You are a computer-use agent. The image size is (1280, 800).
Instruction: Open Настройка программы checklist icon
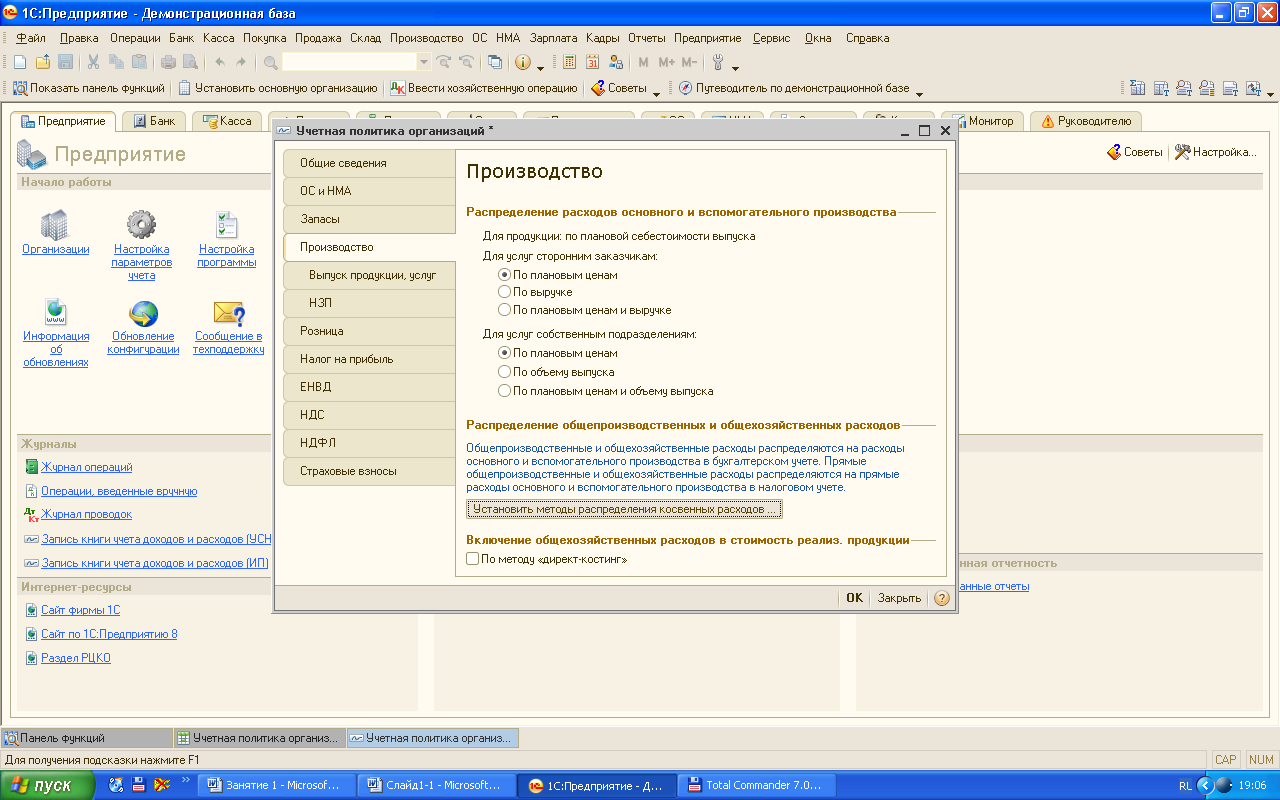pyautogui.click(x=227, y=225)
